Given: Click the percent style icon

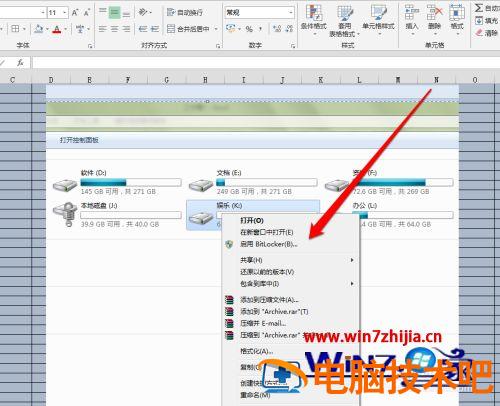Looking at the screenshot, I should click(x=249, y=29).
